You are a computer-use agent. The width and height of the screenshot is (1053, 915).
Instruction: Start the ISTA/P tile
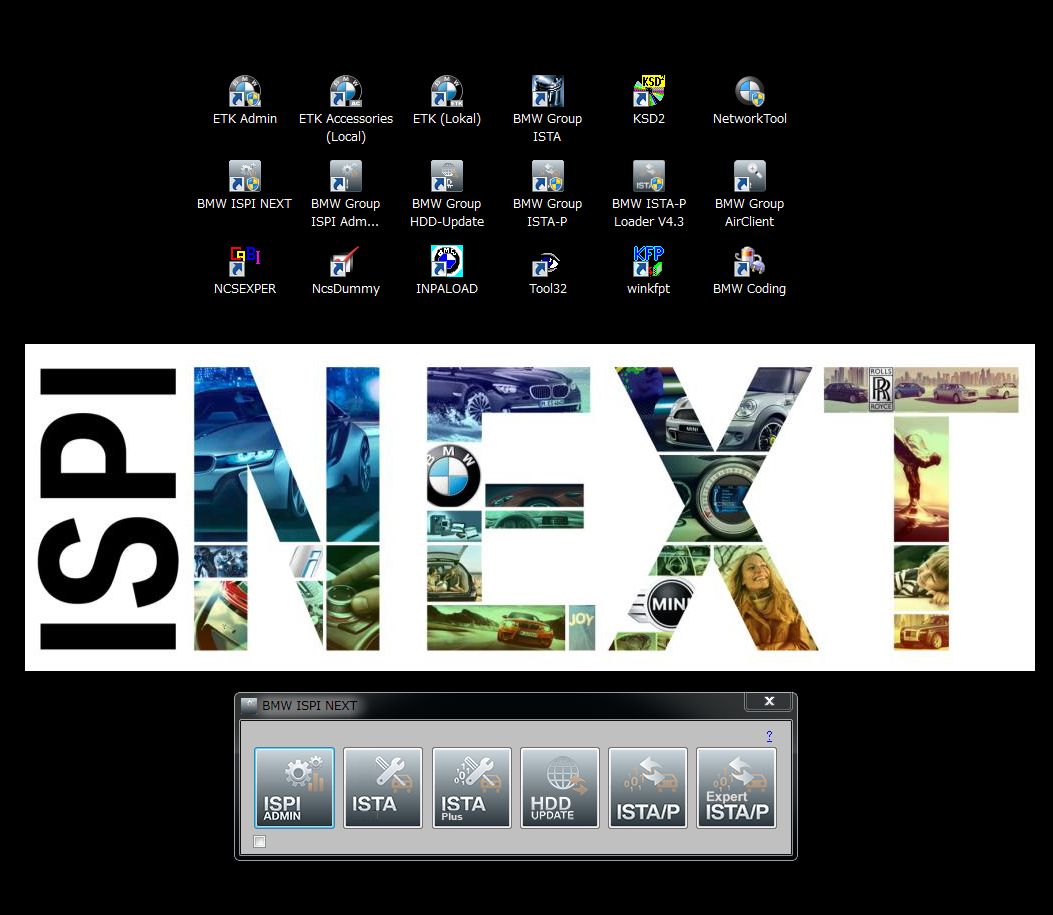pyautogui.click(x=648, y=787)
